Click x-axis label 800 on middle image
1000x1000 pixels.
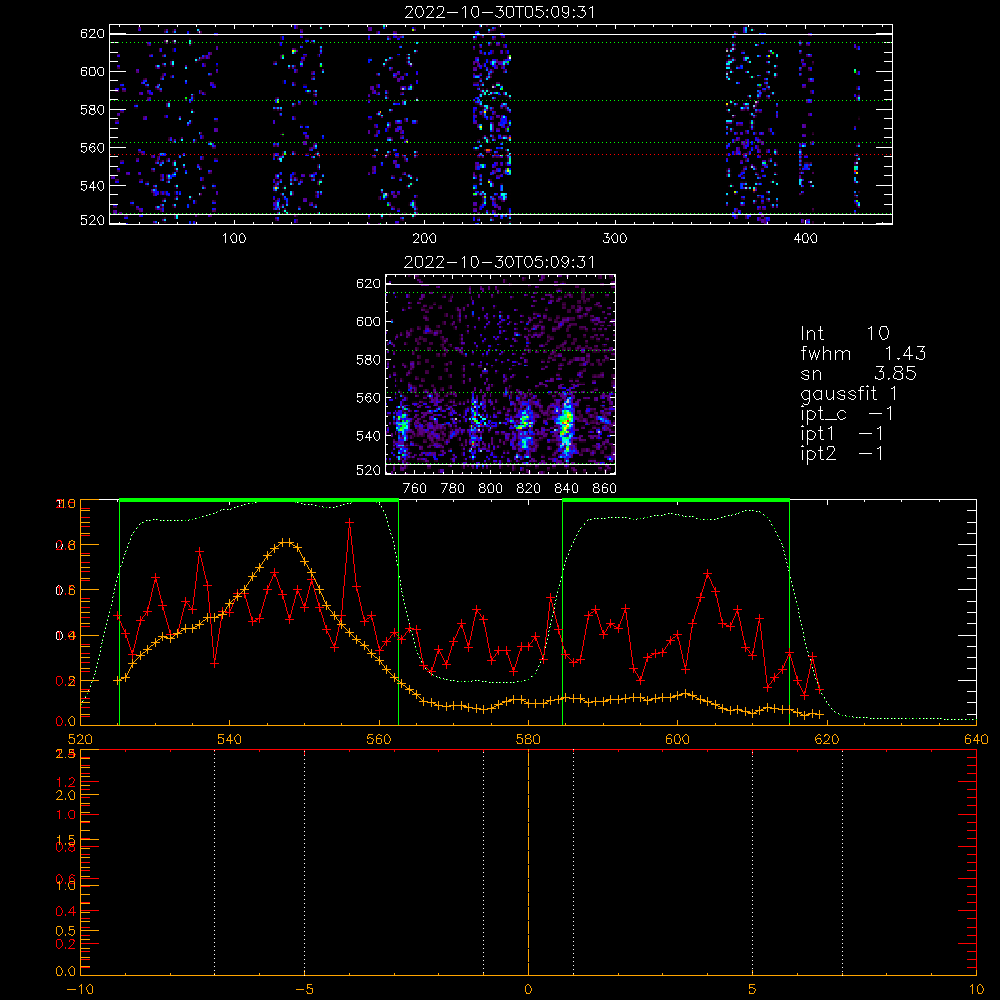(490, 489)
